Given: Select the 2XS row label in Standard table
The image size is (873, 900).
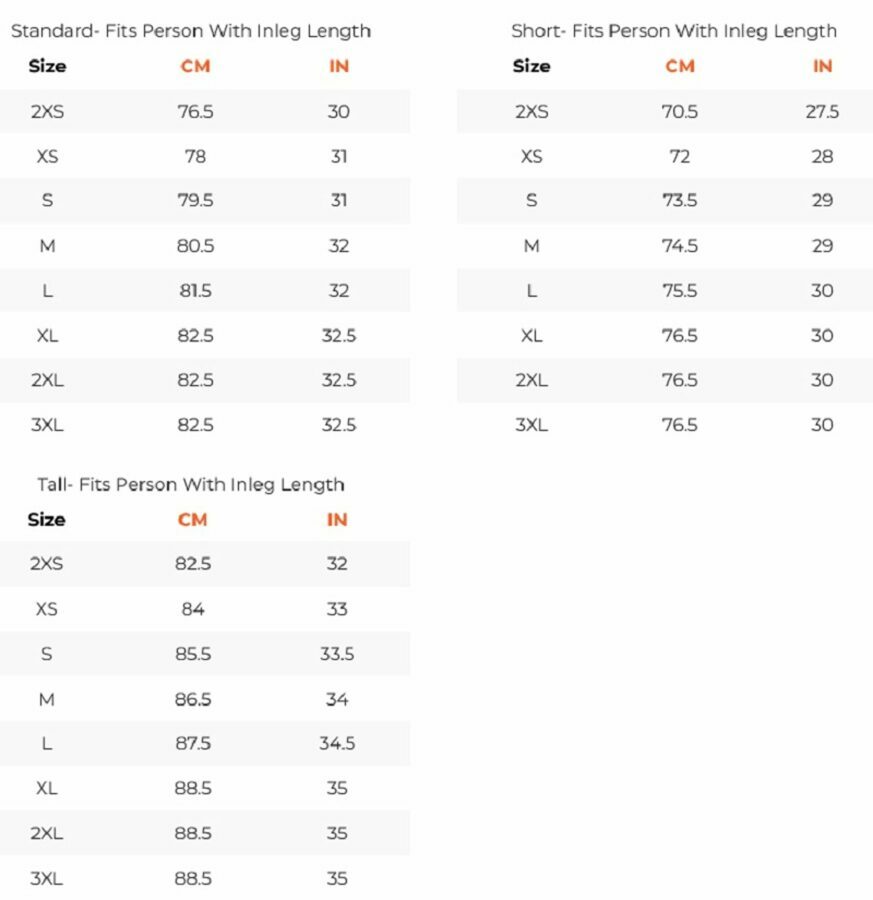Looking at the screenshot, I should [x=47, y=112].
